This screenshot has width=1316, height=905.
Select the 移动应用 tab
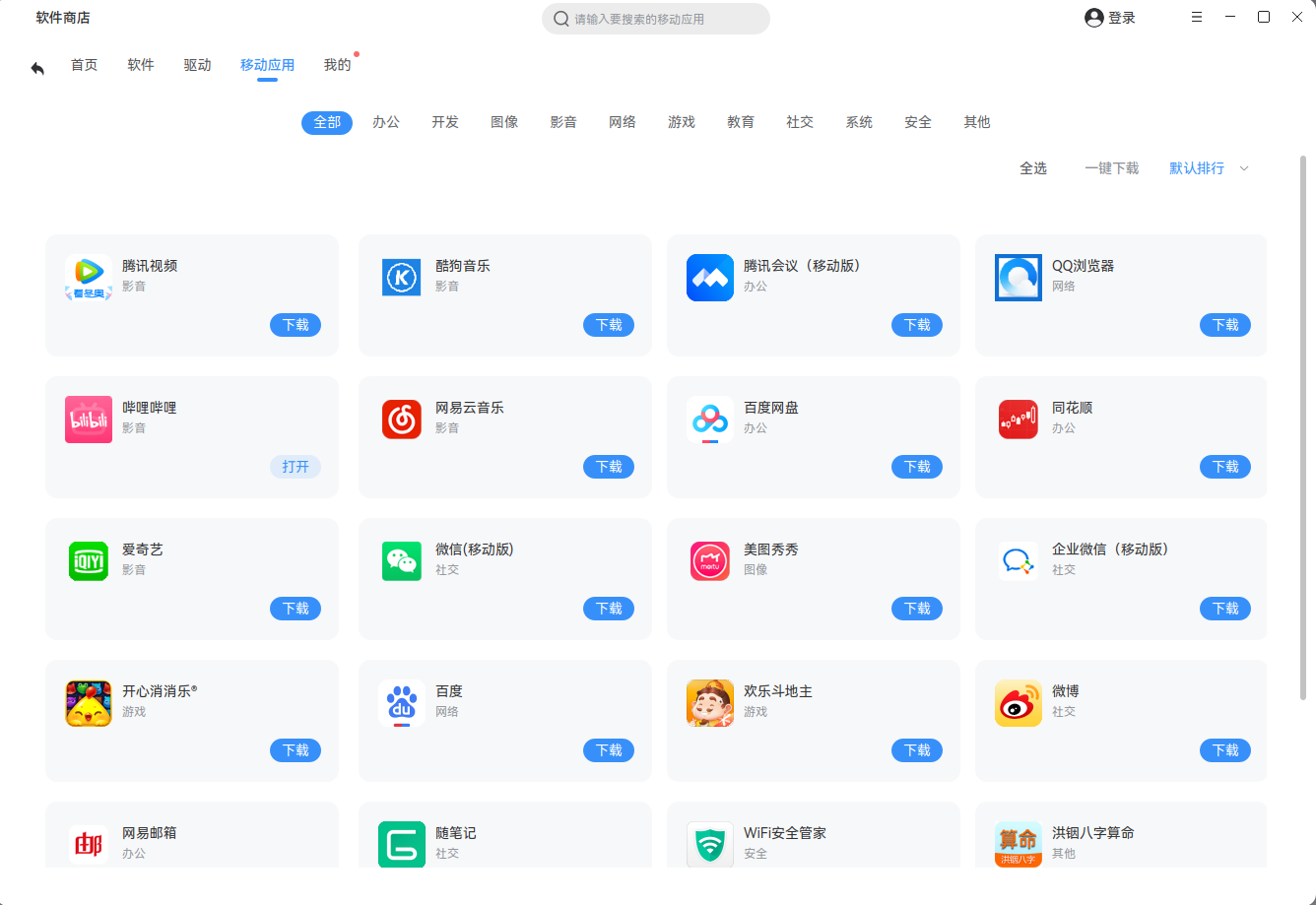[x=267, y=65]
